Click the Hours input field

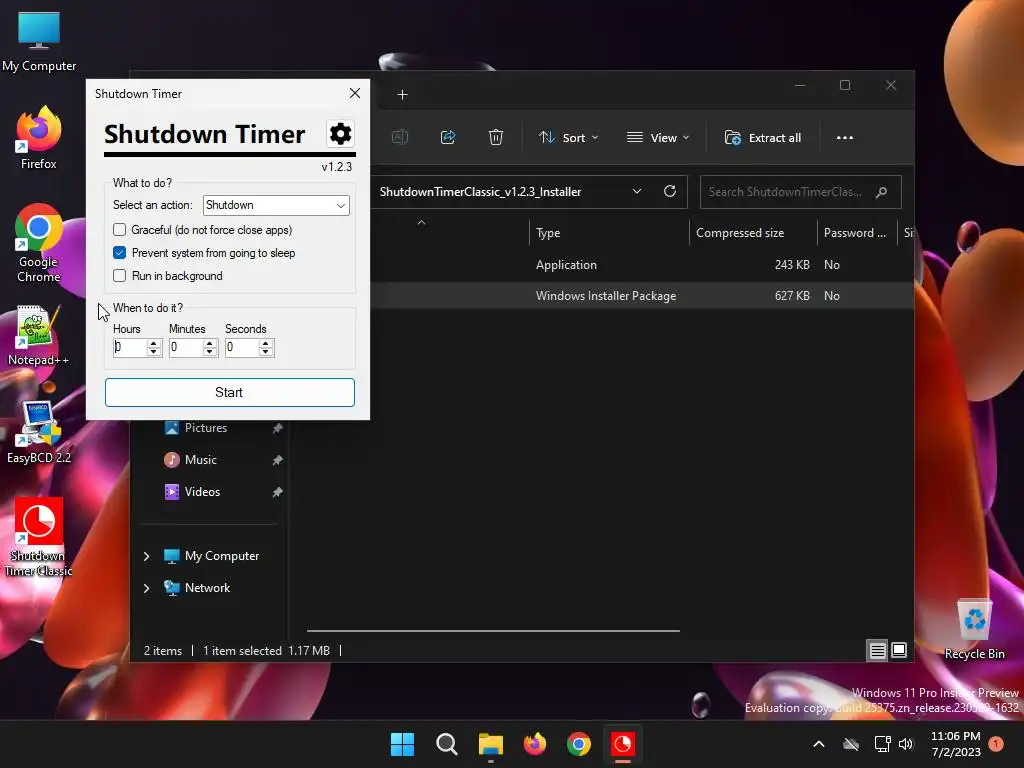click(x=130, y=347)
